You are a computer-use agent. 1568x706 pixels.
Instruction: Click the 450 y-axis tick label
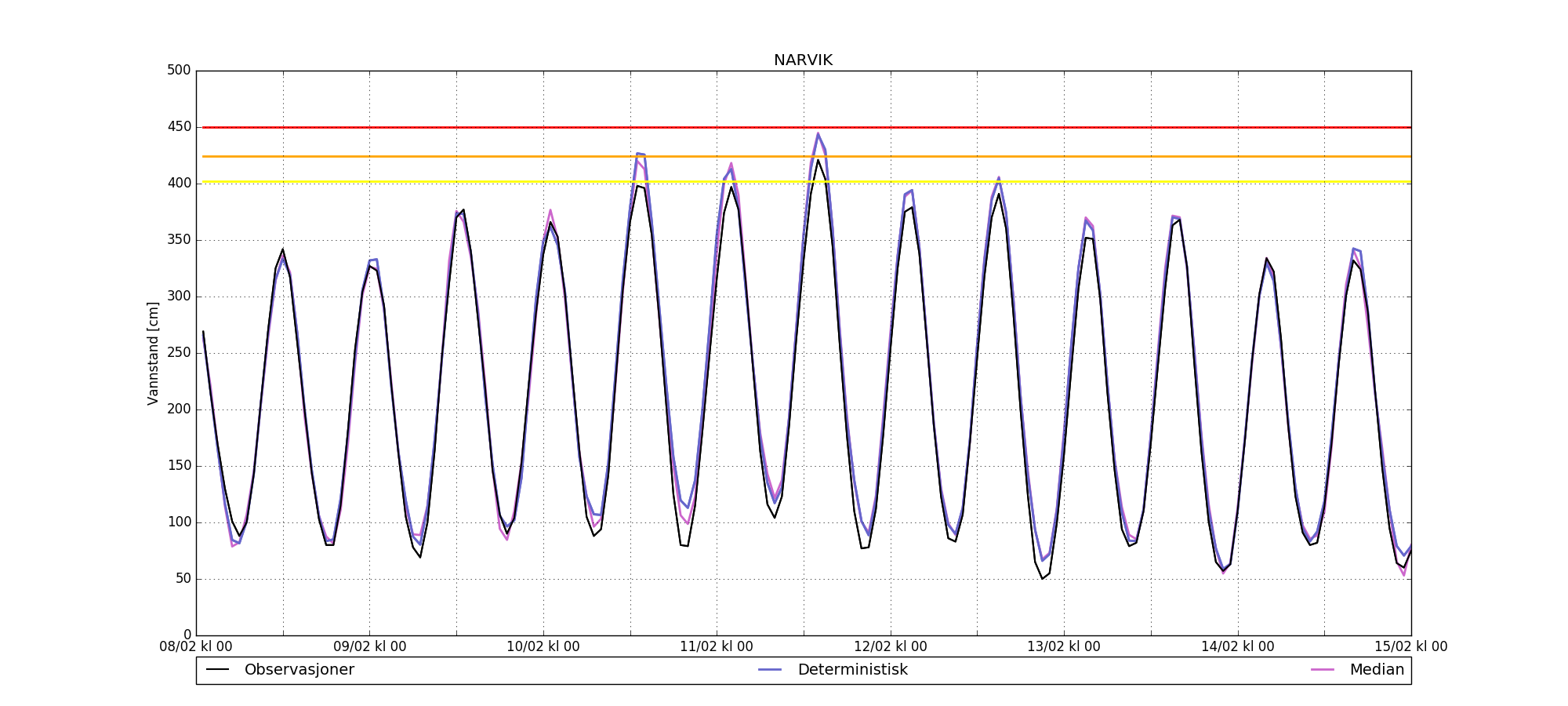179,127
